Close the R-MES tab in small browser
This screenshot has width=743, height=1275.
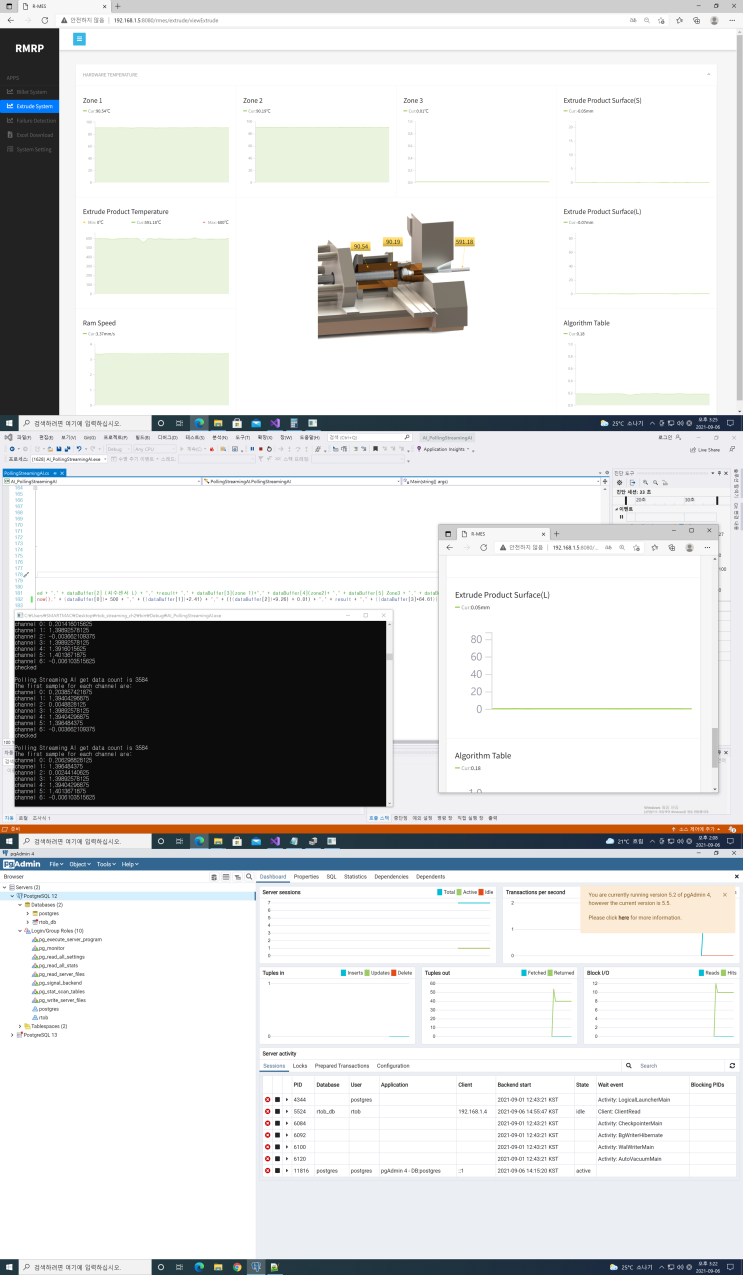(542, 533)
